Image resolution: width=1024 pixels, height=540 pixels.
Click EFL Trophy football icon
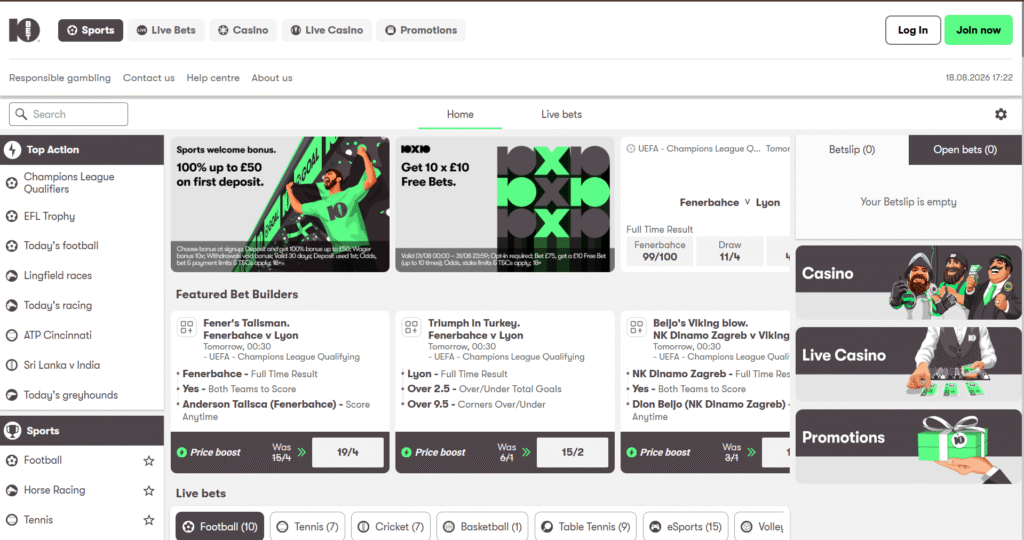click(12, 216)
